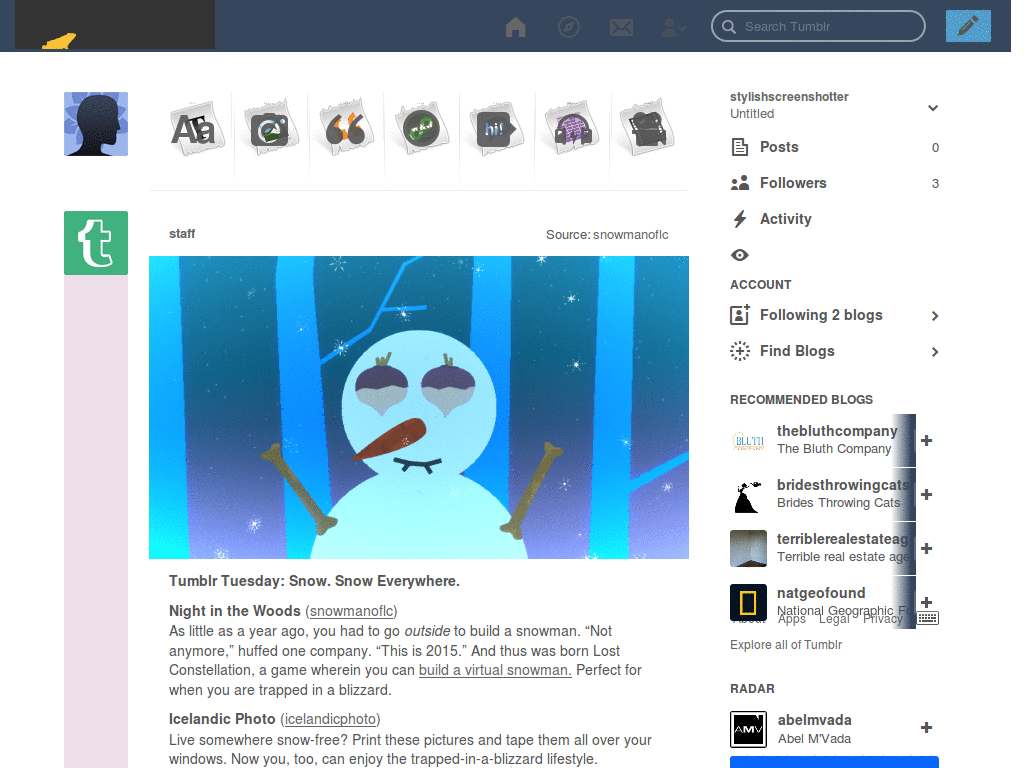The width and height of the screenshot is (1024, 768).
Task: Open the Activity menu item
Action: pyautogui.click(x=835, y=219)
